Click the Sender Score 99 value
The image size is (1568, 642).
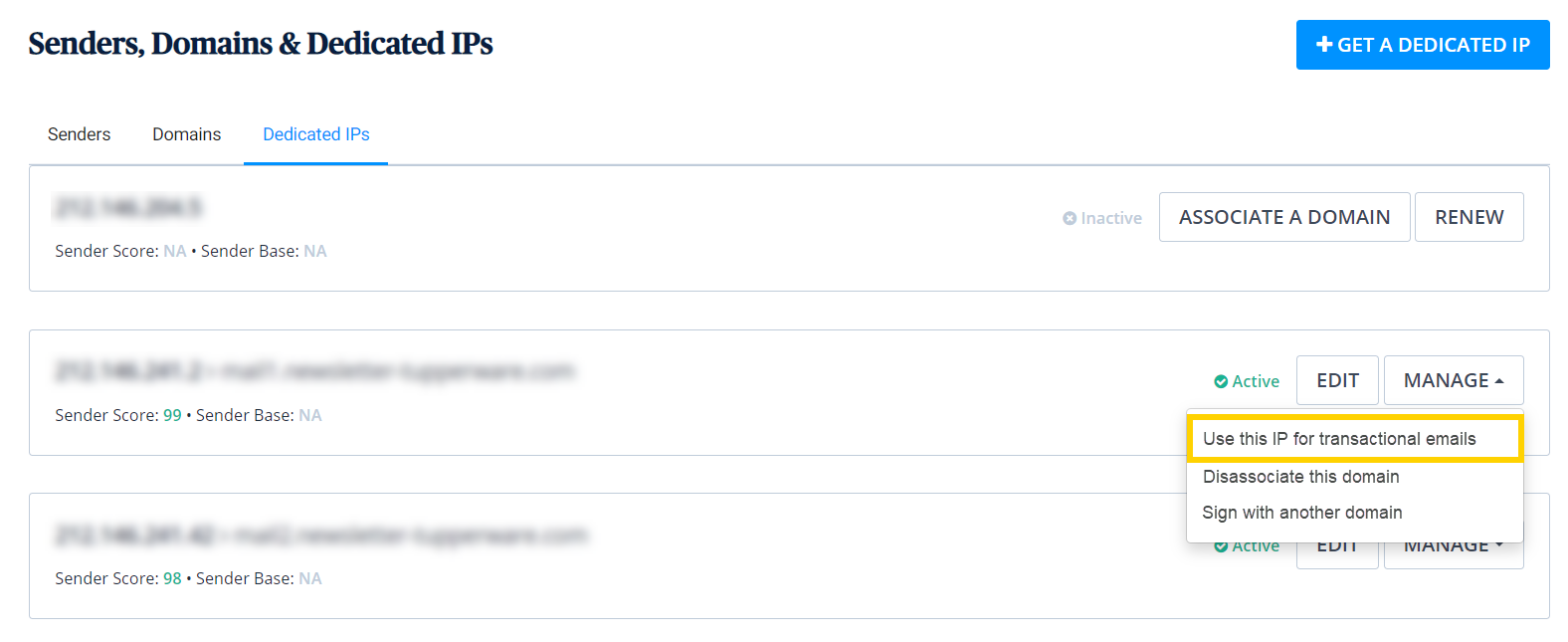pyautogui.click(x=172, y=415)
